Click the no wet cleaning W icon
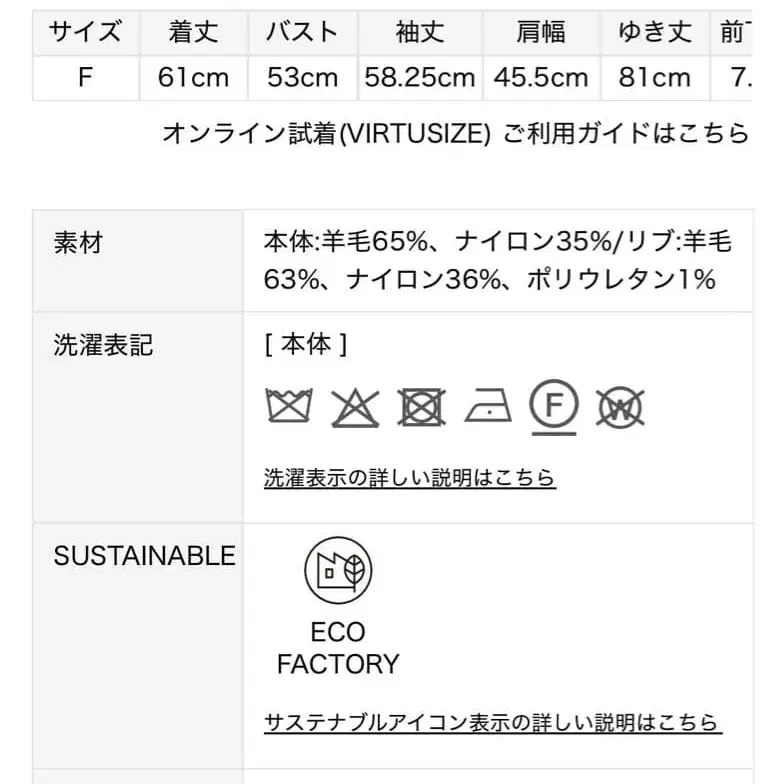This screenshot has width=784, height=784. coord(620,407)
